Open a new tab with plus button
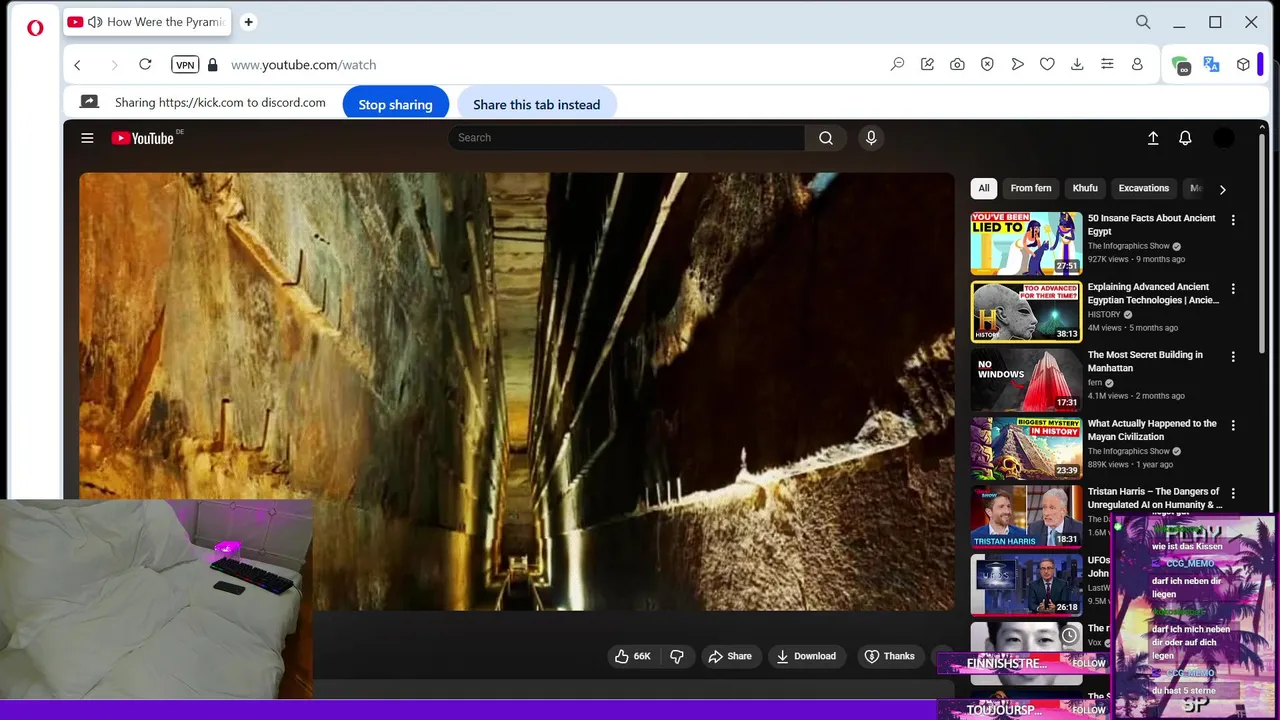The image size is (1280, 720). pyautogui.click(x=248, y=22)
